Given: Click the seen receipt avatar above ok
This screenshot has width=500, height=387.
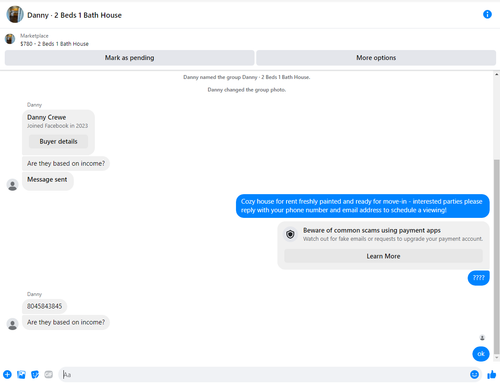Looking at the screenshot, I should [x=482, y=338].
